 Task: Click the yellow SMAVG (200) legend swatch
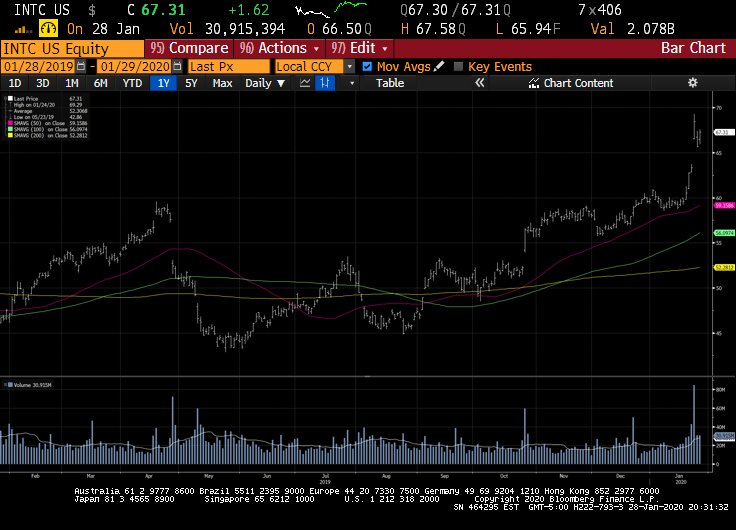pyautogui.click(x=10, y=135)
